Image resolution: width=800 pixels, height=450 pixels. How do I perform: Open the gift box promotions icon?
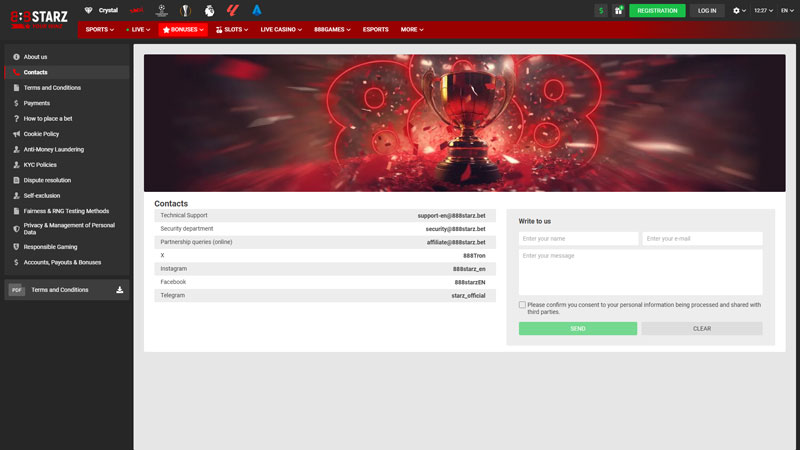(618, 11)
